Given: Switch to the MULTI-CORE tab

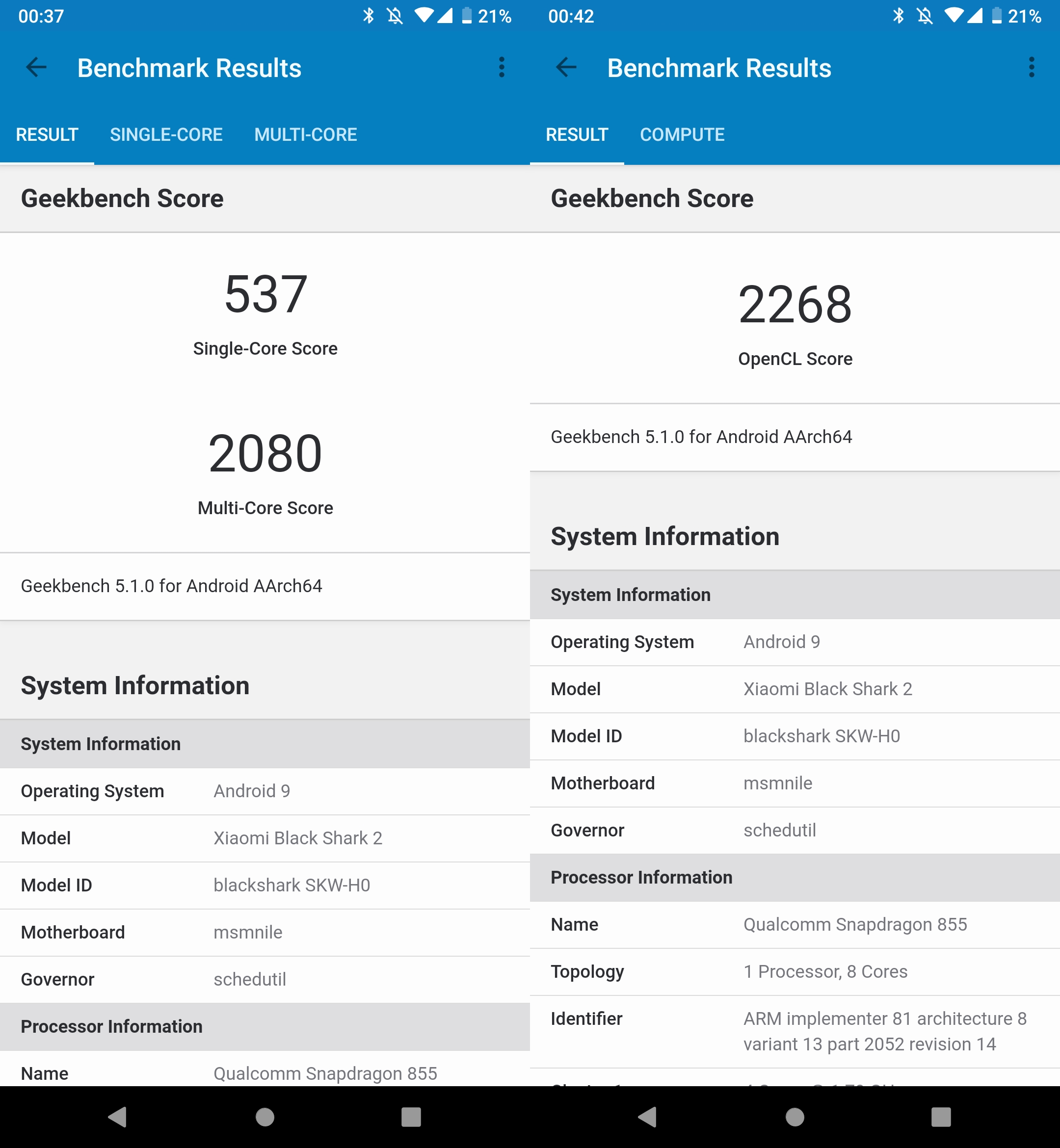Looking at the screenshot, I should [x=305, y=135].
